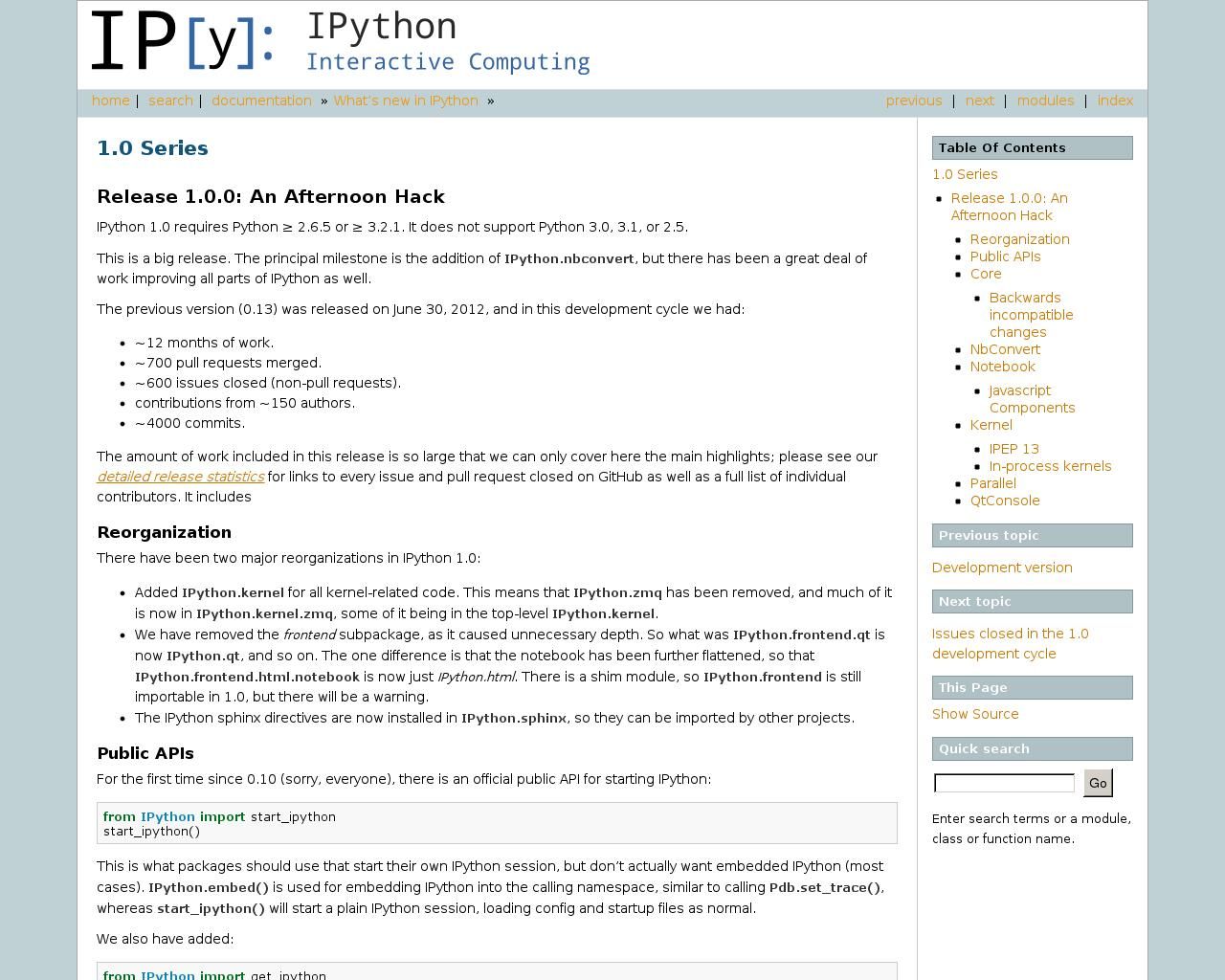
Task: Go to the next topic link
Action: pos(979,100)
